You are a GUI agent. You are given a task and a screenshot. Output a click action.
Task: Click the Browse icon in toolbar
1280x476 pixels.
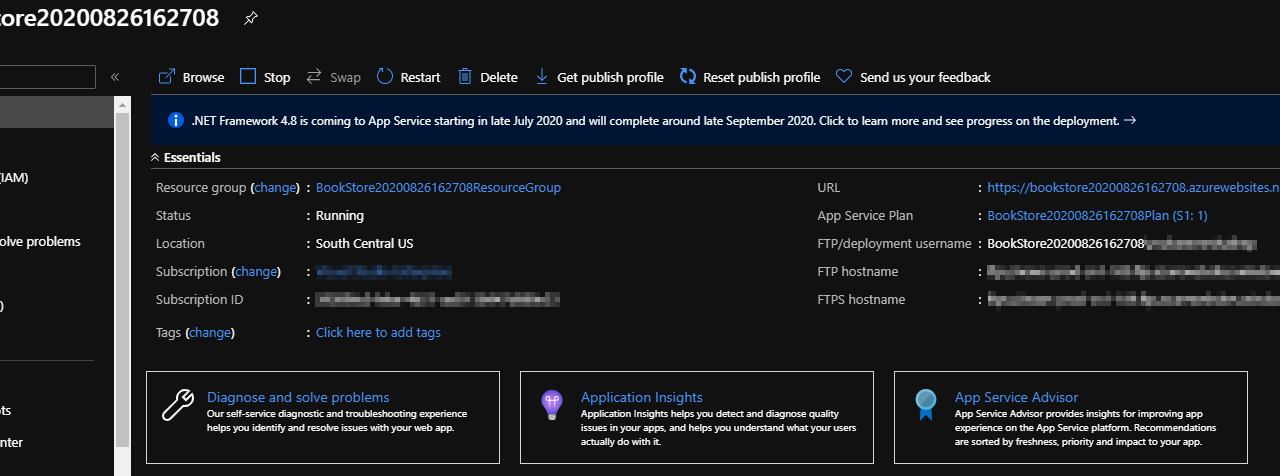tap(167, 77)
